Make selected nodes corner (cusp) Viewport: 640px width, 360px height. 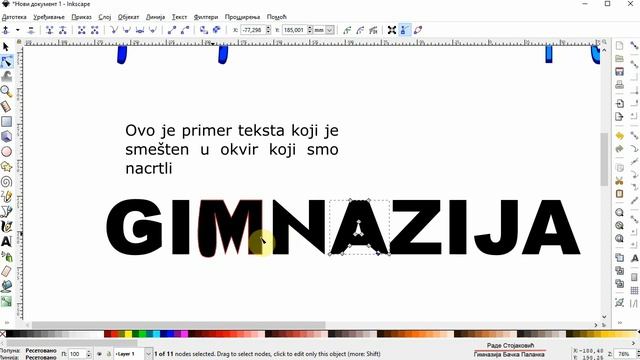(x=114, y=30)
